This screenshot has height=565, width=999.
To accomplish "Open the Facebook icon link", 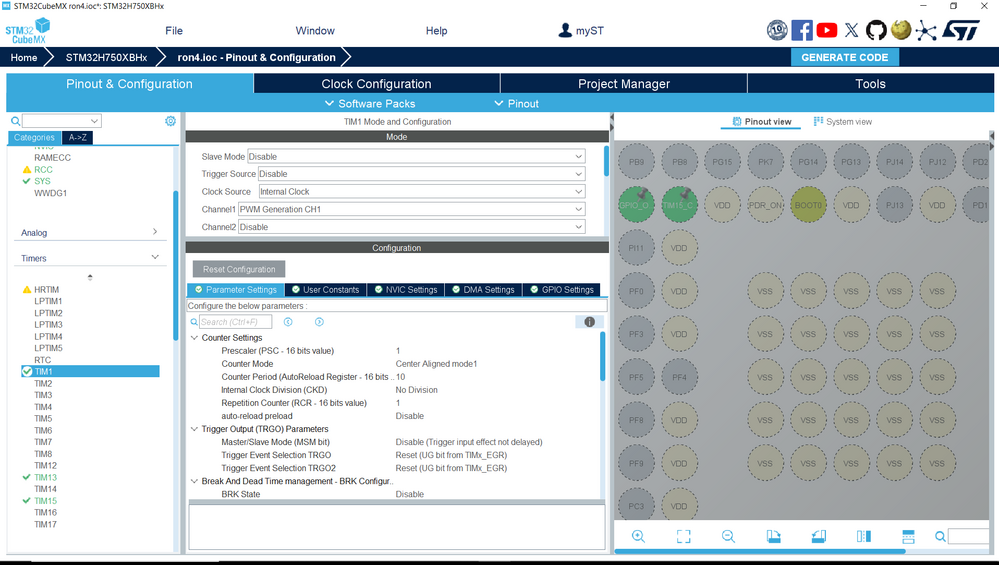I will pos(801,30).
